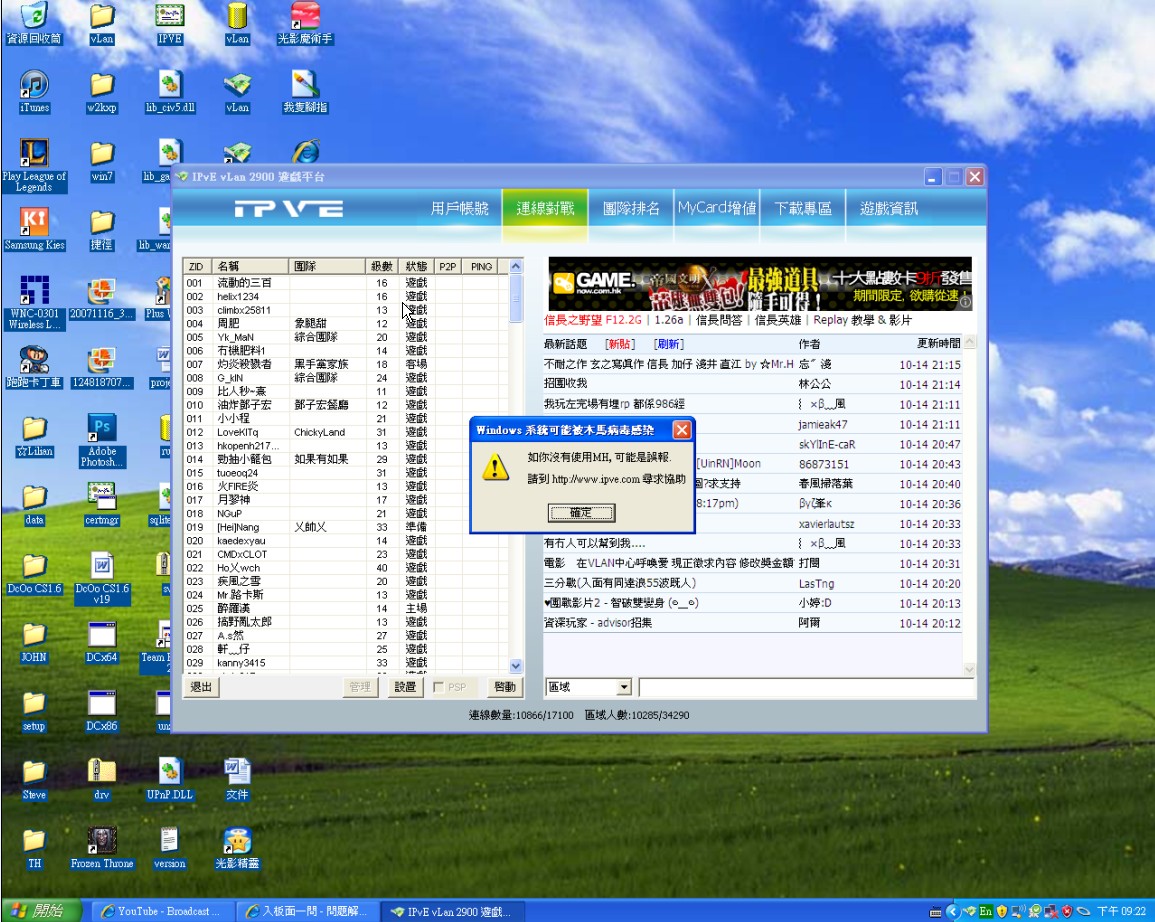Open the 資源回收筒 recycle bin icon
This screenshot has height=922, width=1155.
pos(34,17)
